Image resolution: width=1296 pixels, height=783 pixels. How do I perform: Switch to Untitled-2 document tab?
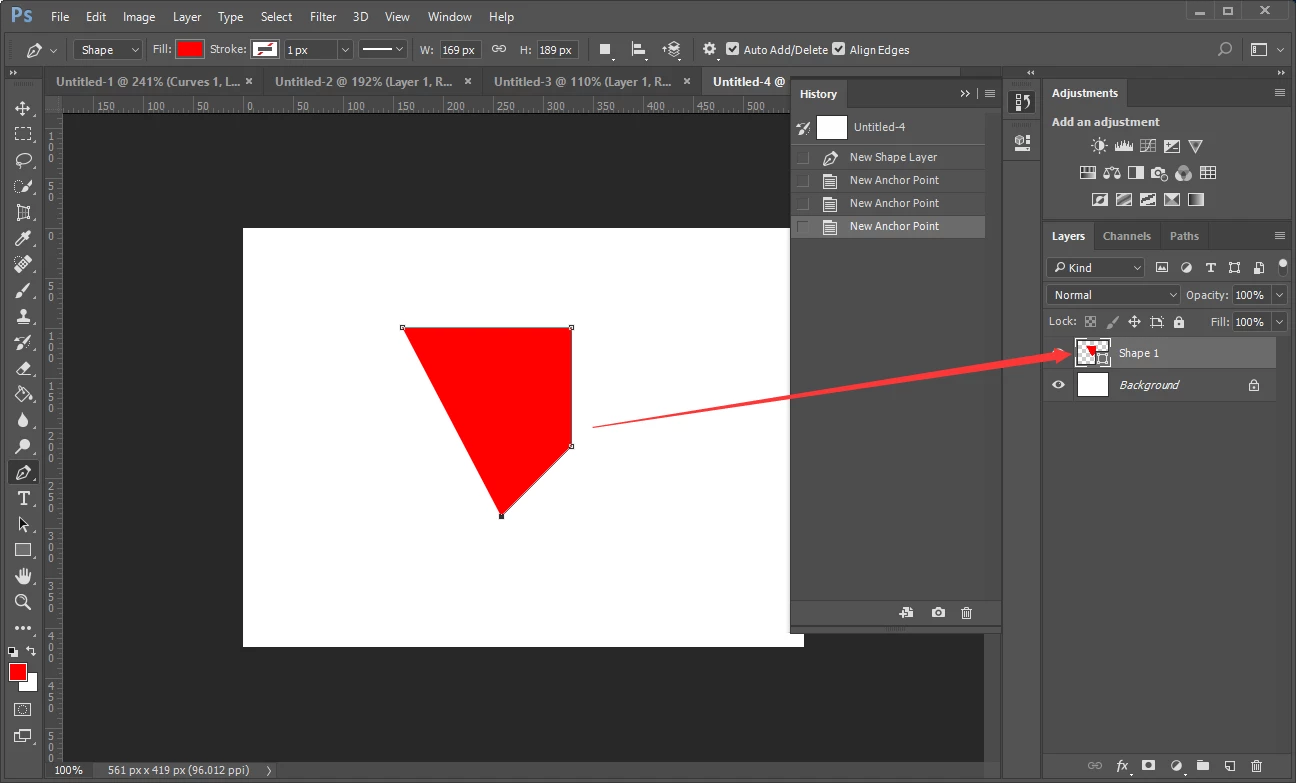coord(364,81)
